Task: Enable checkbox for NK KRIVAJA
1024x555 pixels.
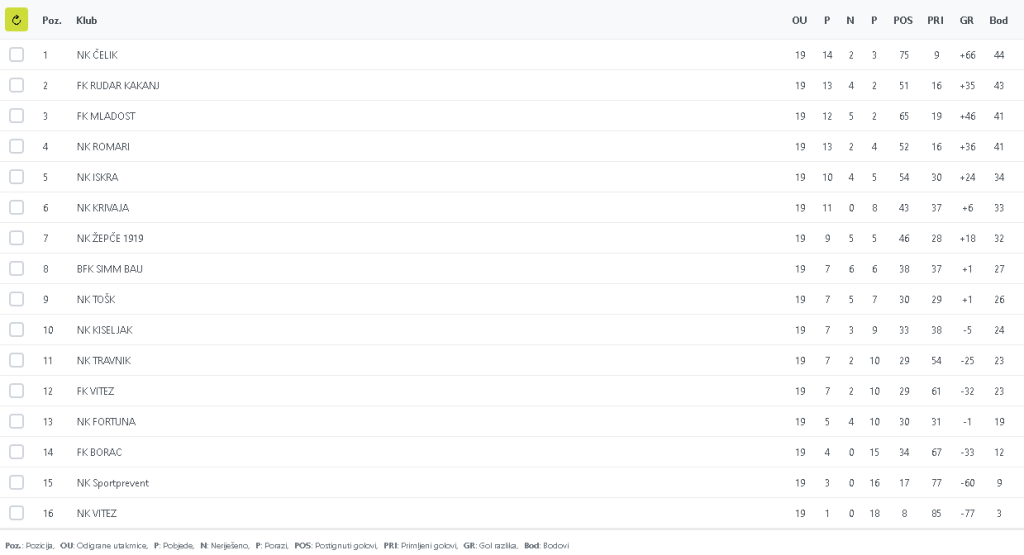Action: (16, 208)
